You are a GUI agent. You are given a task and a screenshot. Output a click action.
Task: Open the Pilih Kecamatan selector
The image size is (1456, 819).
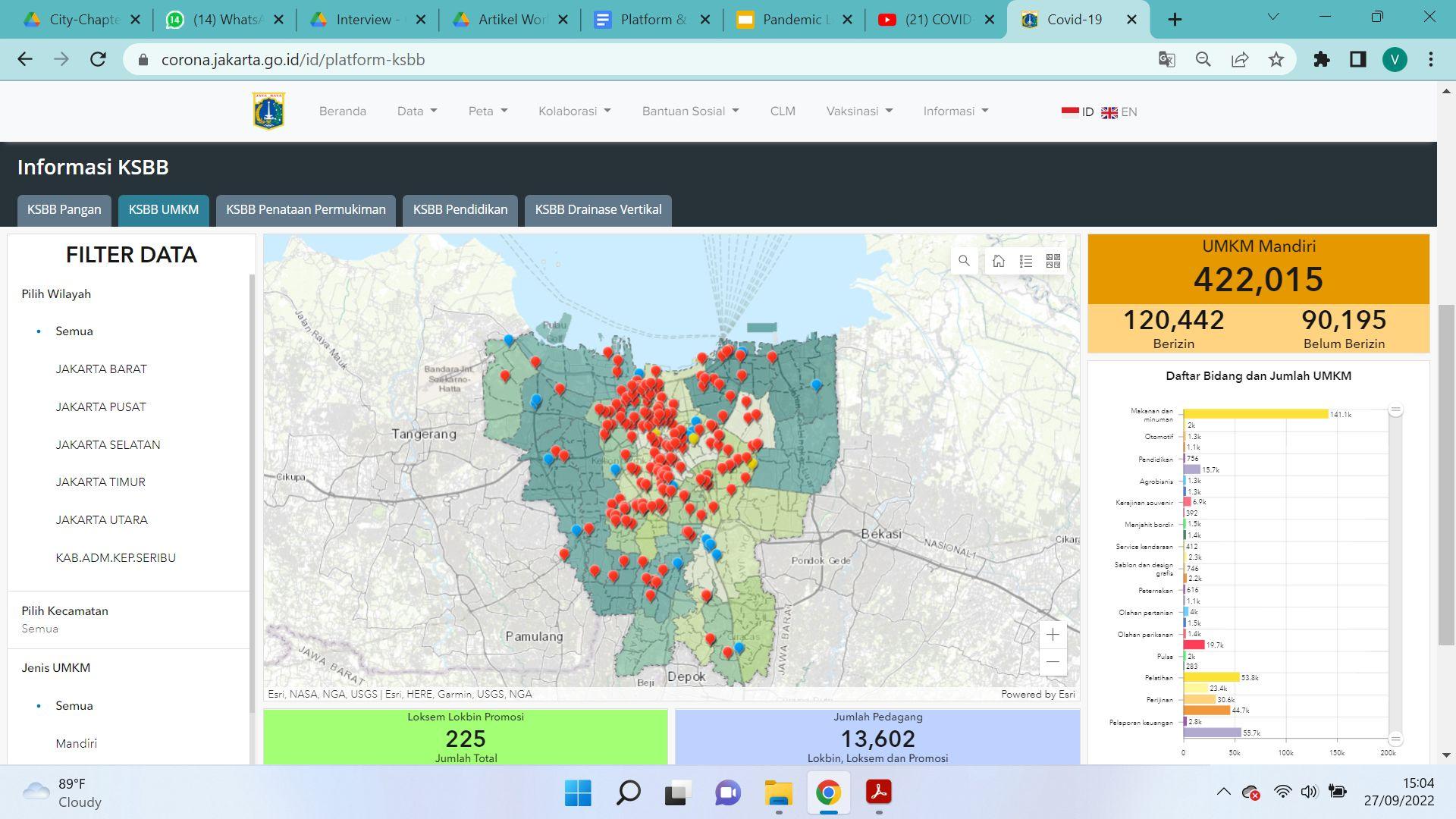pos(64,620)
